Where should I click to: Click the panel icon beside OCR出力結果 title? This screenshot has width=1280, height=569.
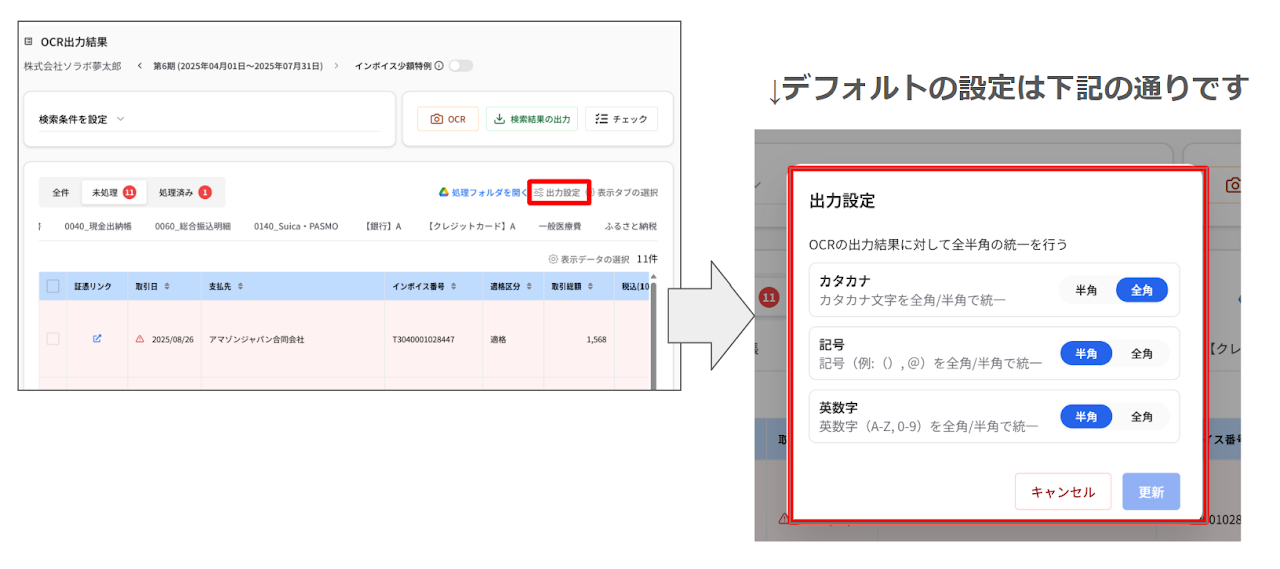28,42
